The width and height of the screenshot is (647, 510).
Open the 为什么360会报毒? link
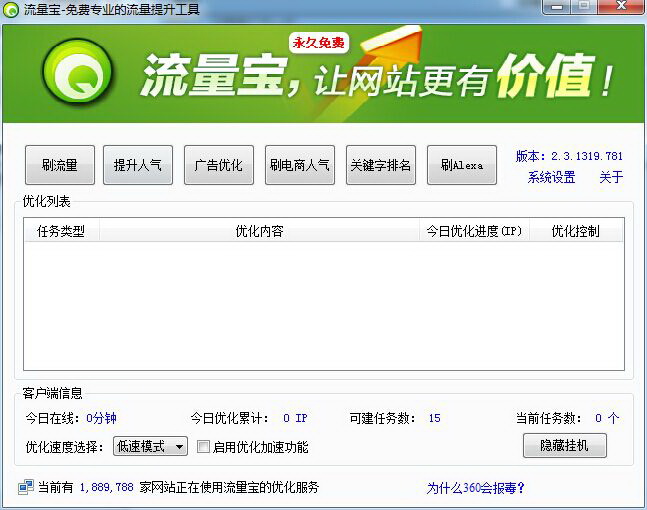tap(476, 488)
